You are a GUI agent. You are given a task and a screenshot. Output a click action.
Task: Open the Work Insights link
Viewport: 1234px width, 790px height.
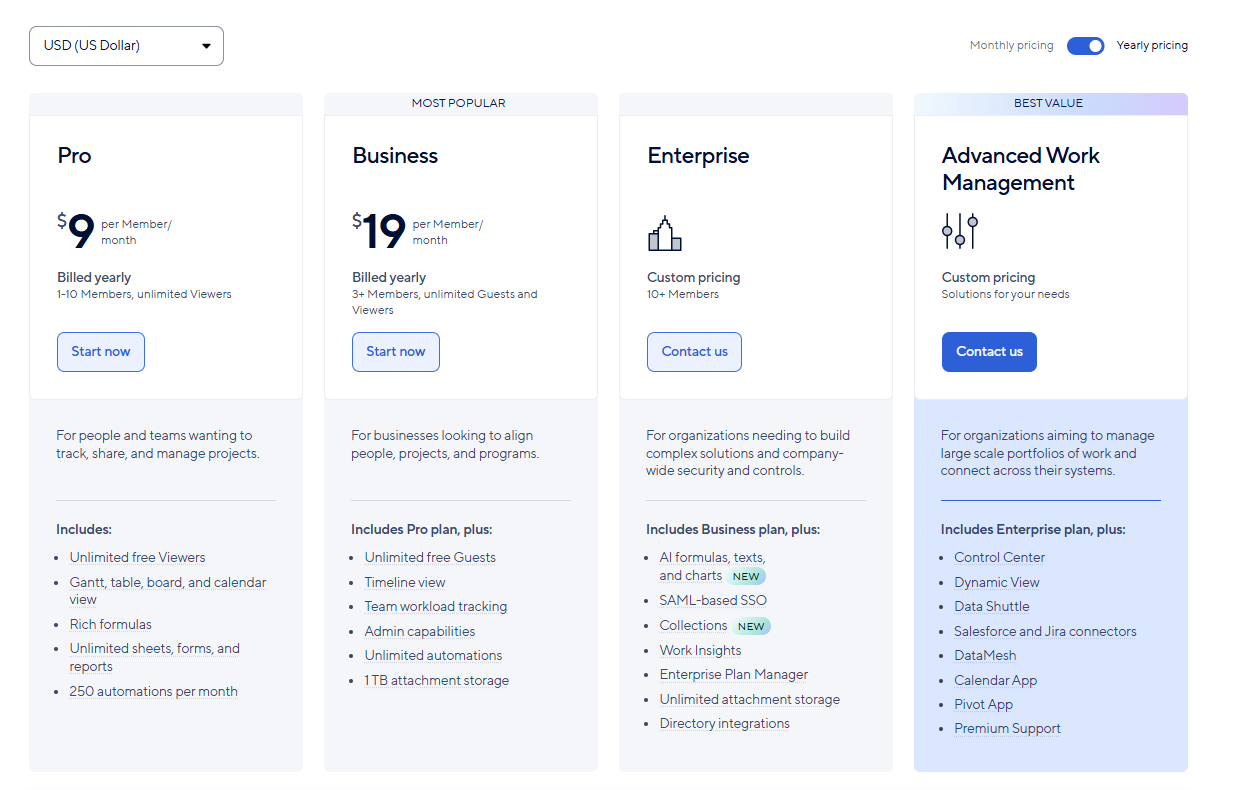[700, 650]
